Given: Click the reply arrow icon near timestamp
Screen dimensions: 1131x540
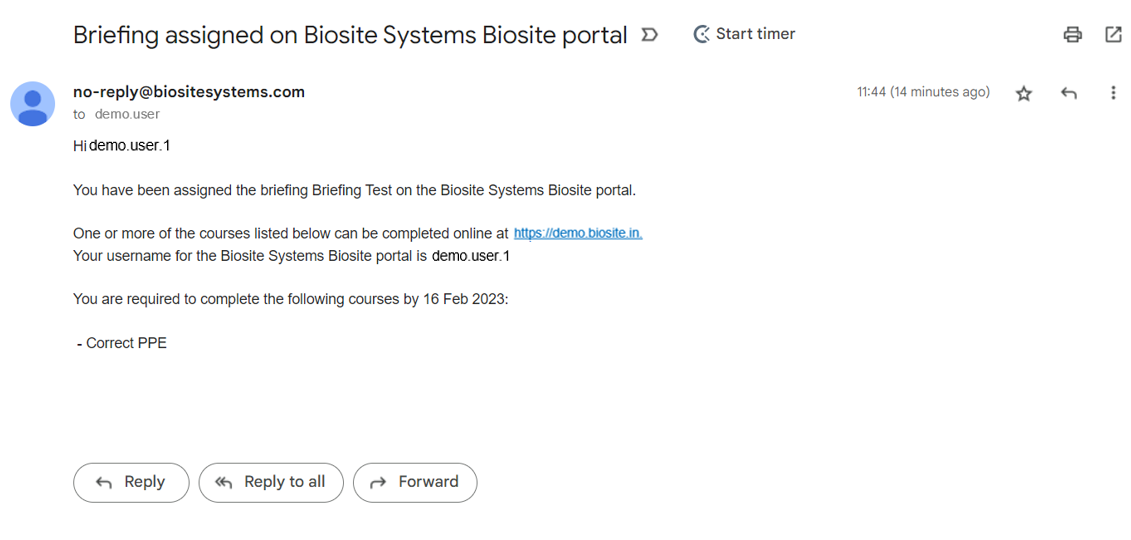Looking at the screenshot, I should pyautogui.click(x=1069, y=93).
